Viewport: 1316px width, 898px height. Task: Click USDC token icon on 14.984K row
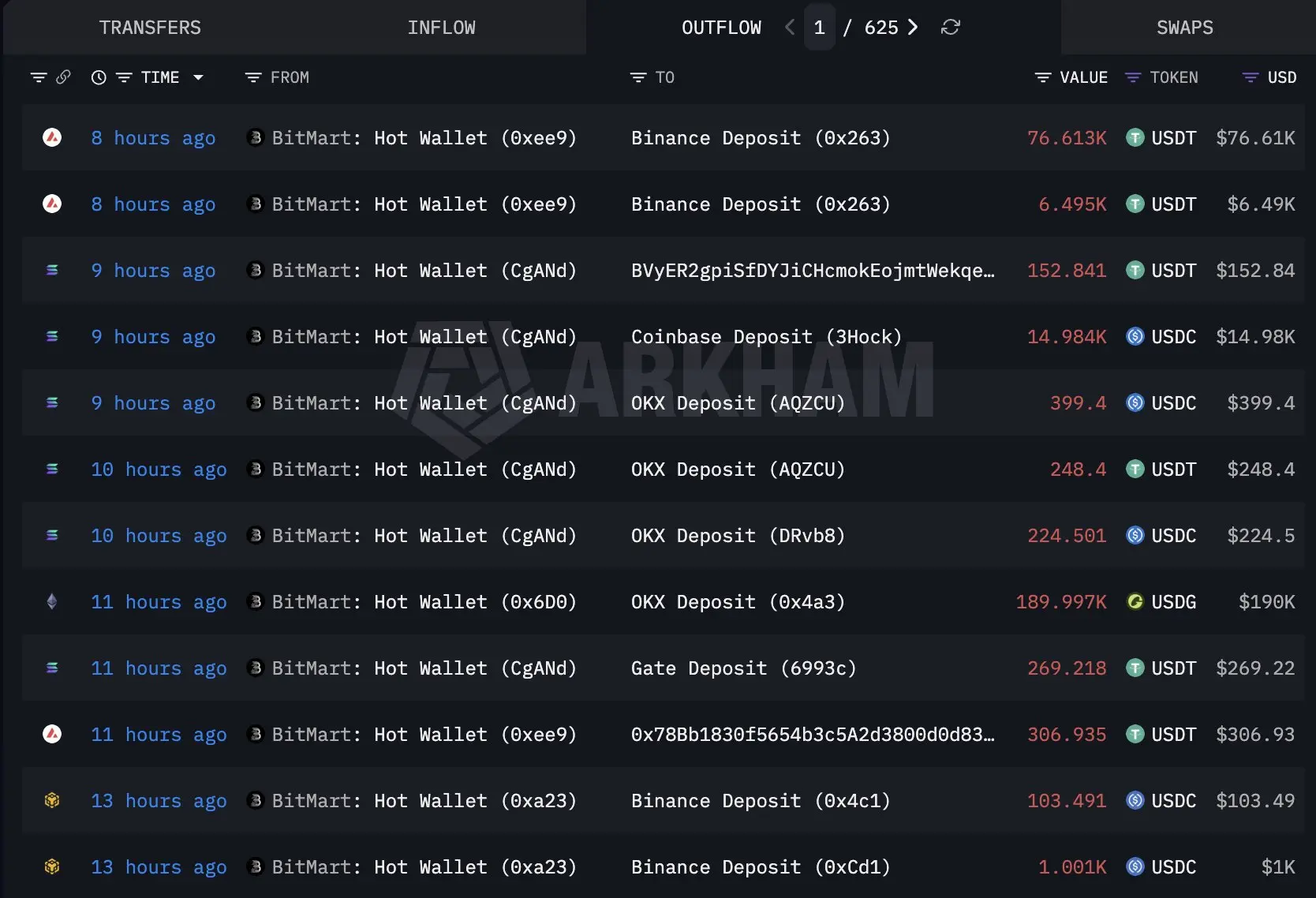click(1135, 336)
